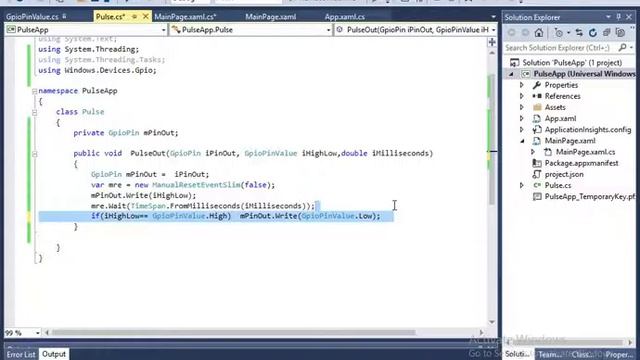Click the Package.appxmanifest file icon

(x=537, y=163)
